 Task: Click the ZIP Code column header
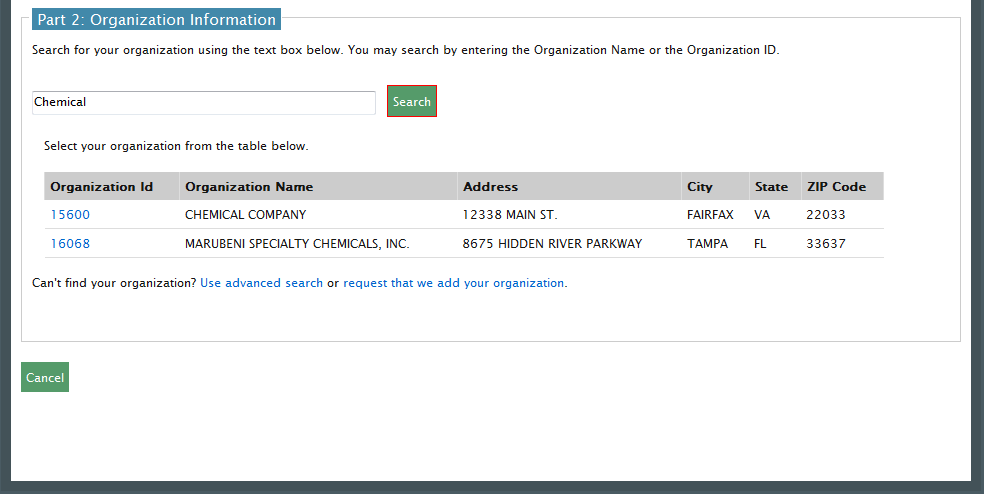pyautogui.click(x=842, y=186)
